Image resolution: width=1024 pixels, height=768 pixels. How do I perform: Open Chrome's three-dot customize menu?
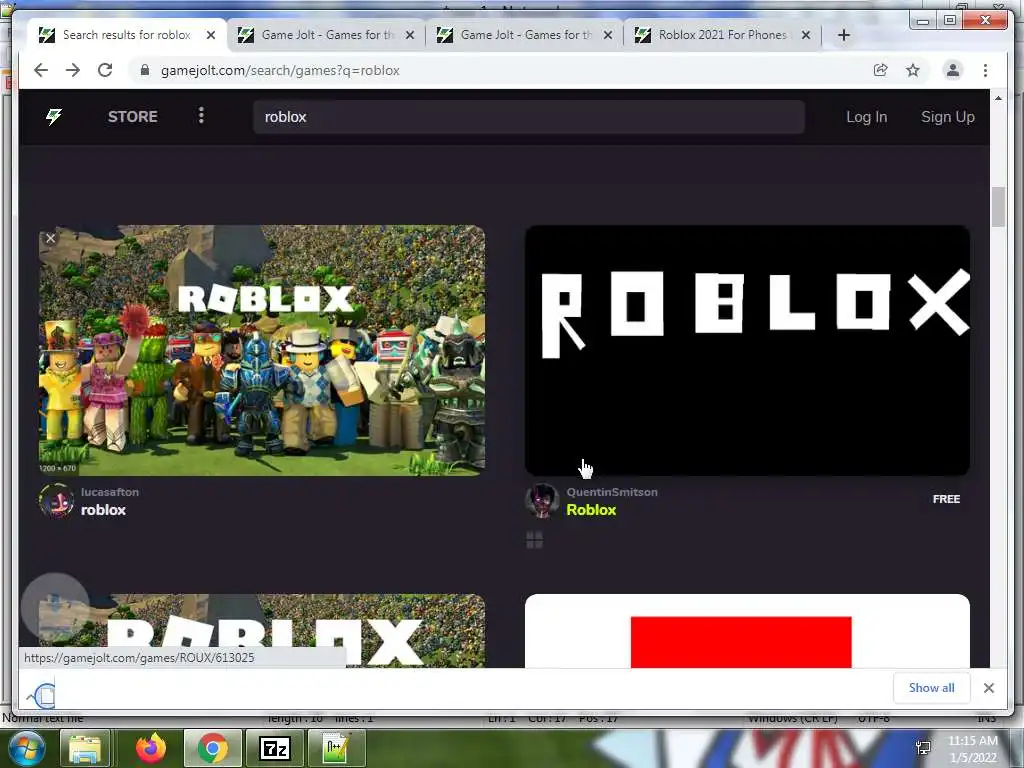985,70
